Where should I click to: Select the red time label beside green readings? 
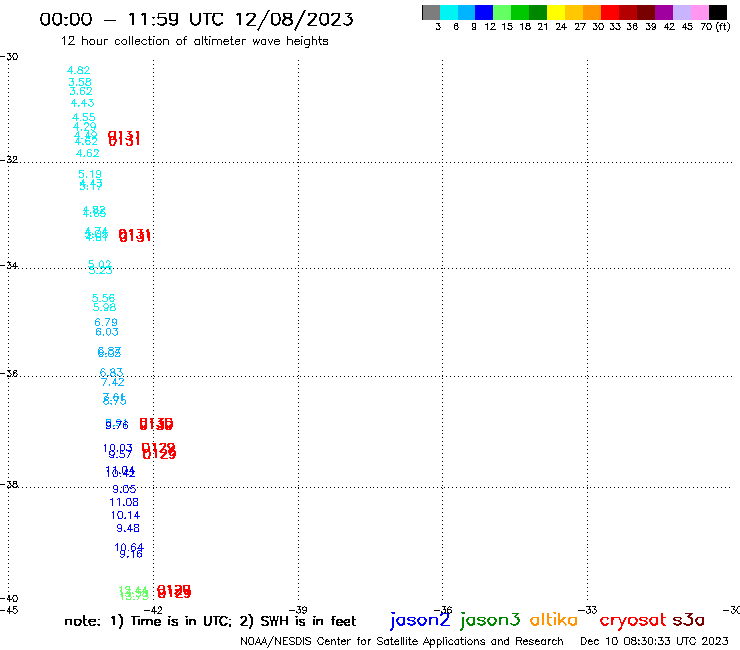click(x=174, y=591)
